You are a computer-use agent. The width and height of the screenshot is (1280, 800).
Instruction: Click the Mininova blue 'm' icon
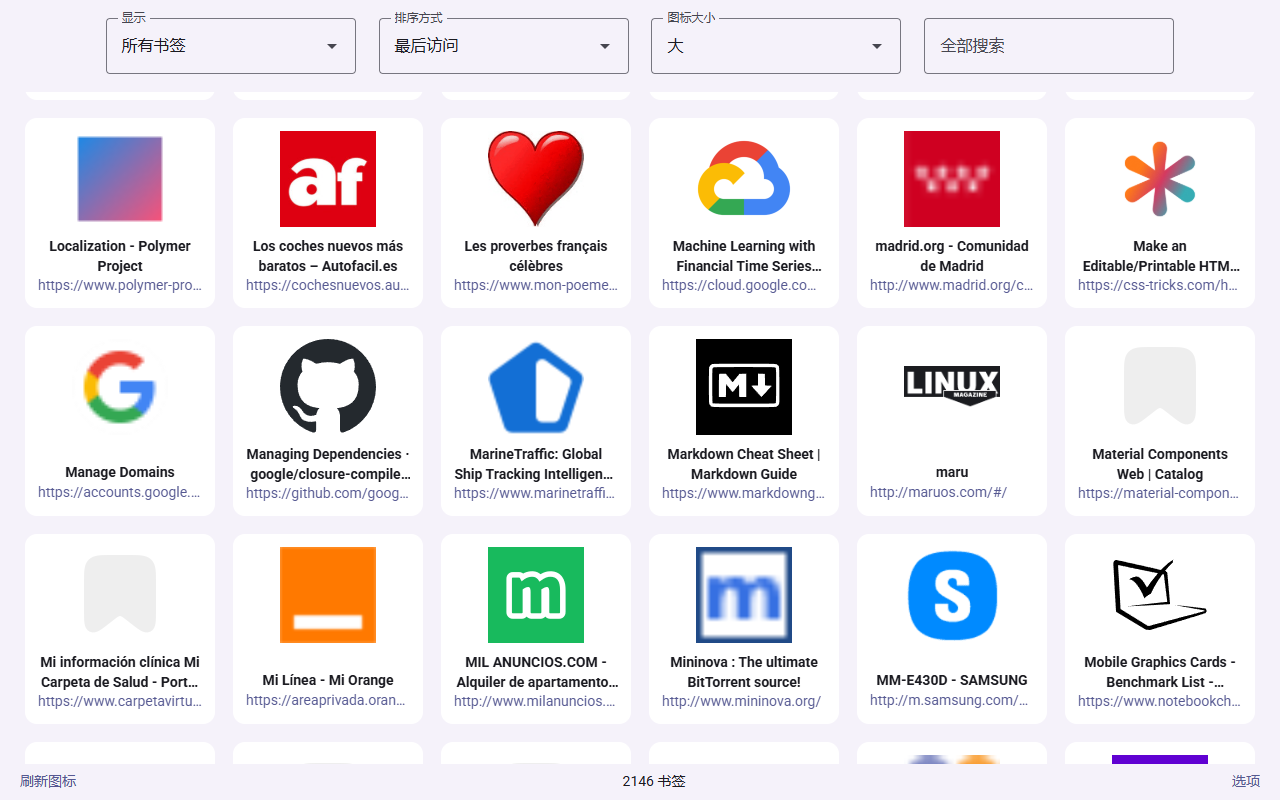tap(744, 595)
